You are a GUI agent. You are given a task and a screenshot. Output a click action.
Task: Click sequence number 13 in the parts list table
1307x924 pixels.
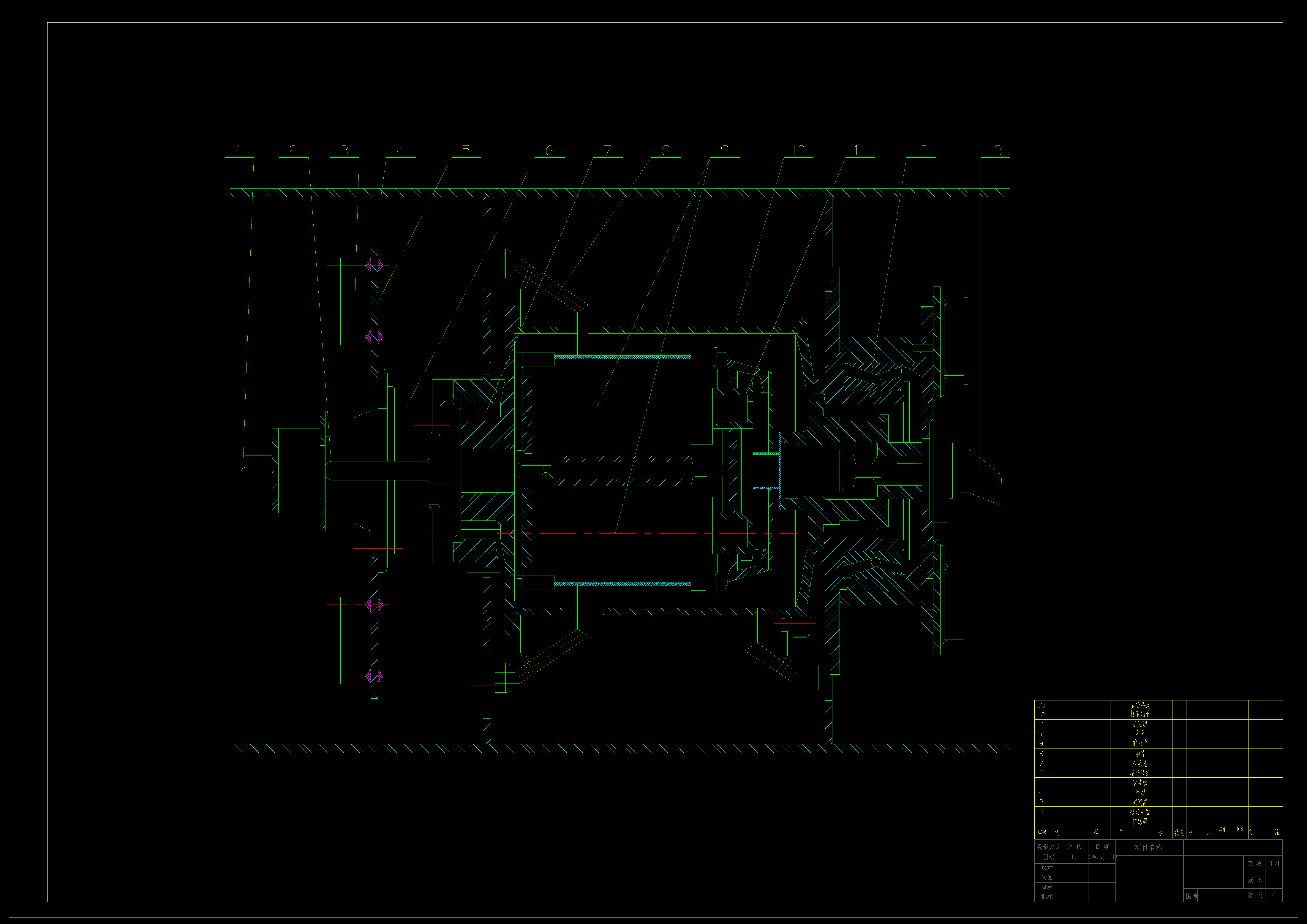tap(1041, 705)
